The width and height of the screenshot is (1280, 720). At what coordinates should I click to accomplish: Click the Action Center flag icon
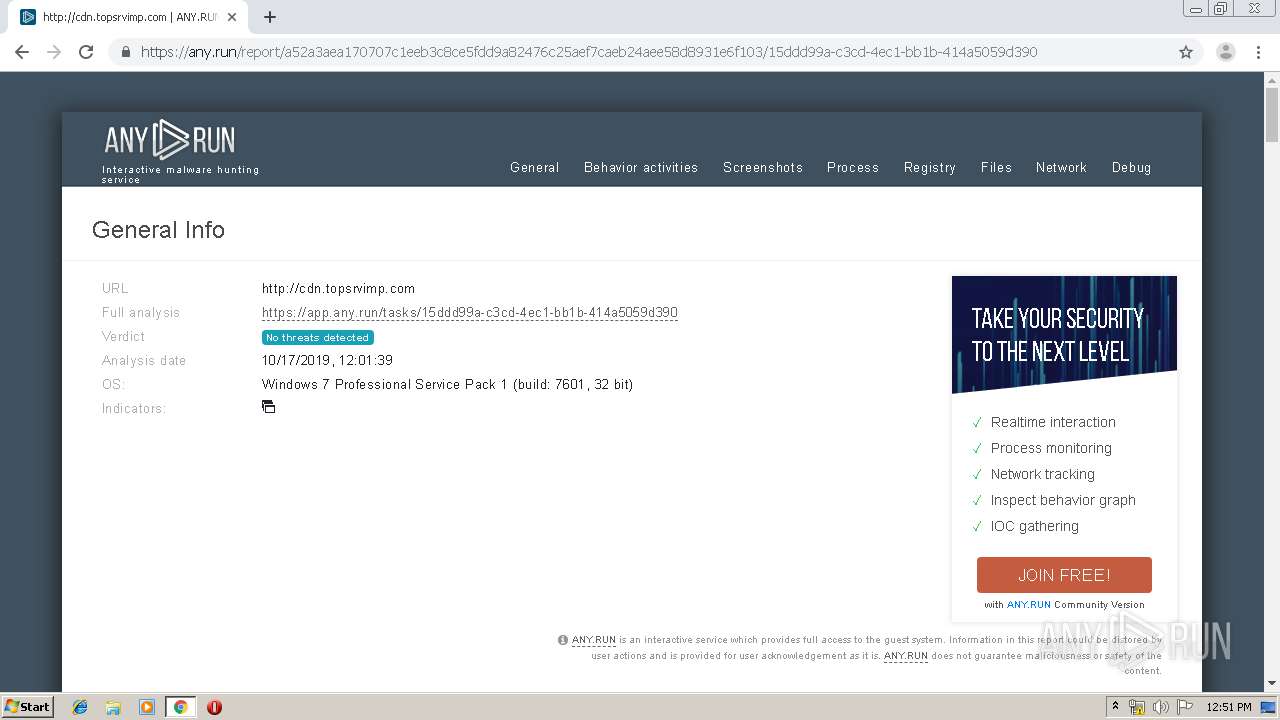(1185, 707)
